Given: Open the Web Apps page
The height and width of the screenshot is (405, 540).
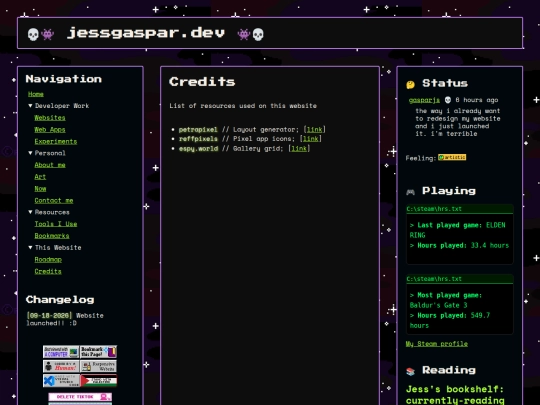Looking at the screenshot, I should click(50, 129).
